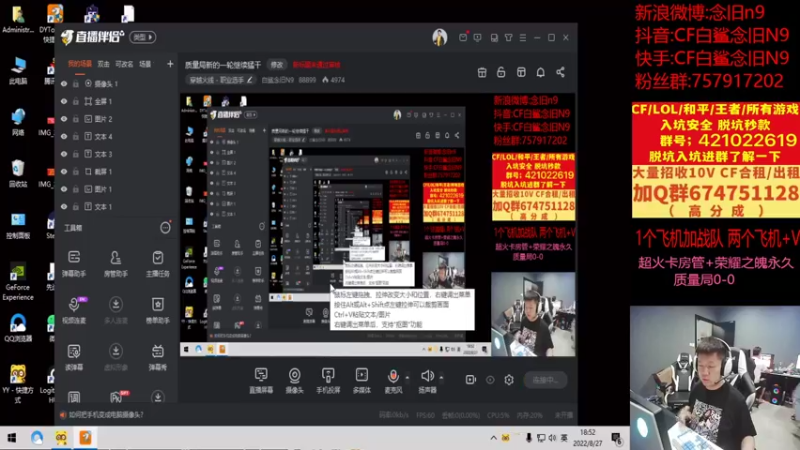Click the layout icon above preview
The height and width of the screenshot is (450, 800).
coord(521,72)
